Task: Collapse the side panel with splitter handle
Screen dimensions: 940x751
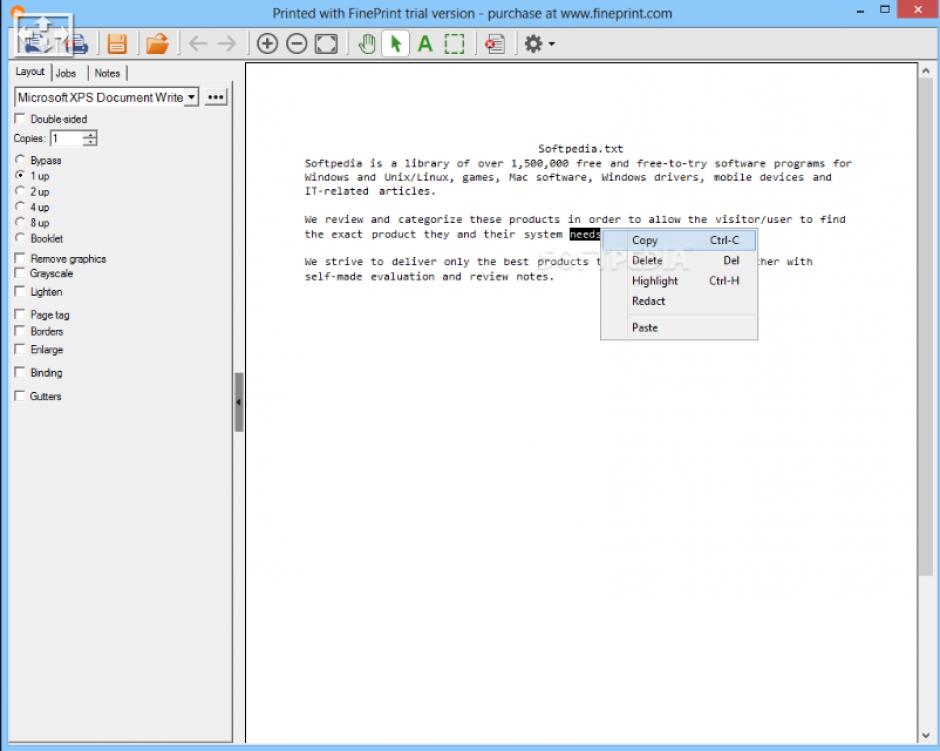Action: [x=239, y=402]
